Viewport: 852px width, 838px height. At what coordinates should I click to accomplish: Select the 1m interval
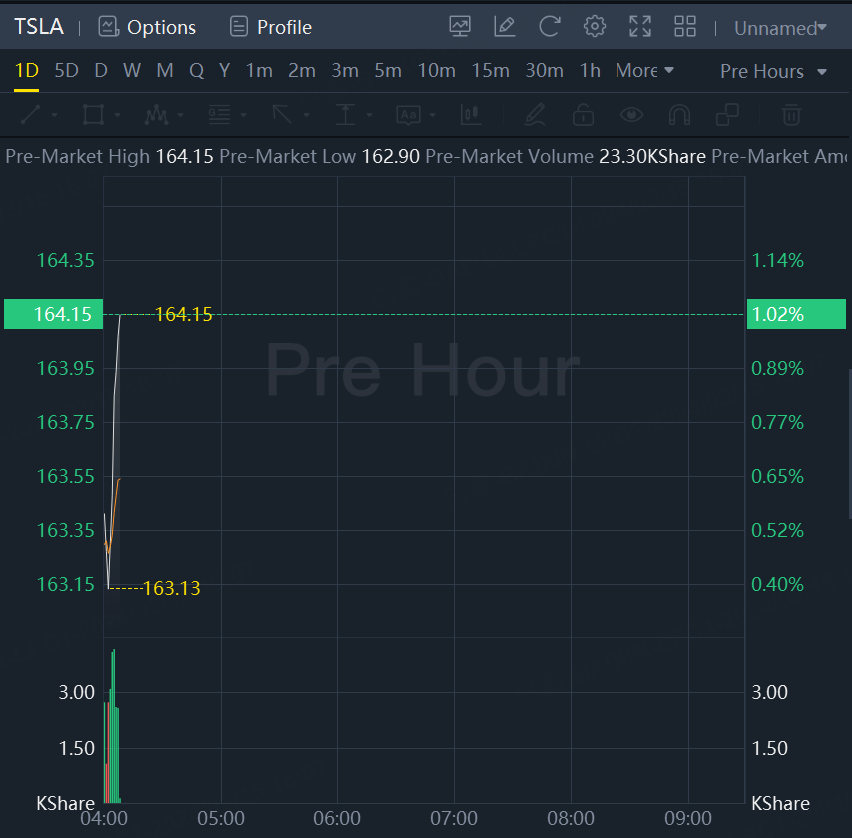259,71
